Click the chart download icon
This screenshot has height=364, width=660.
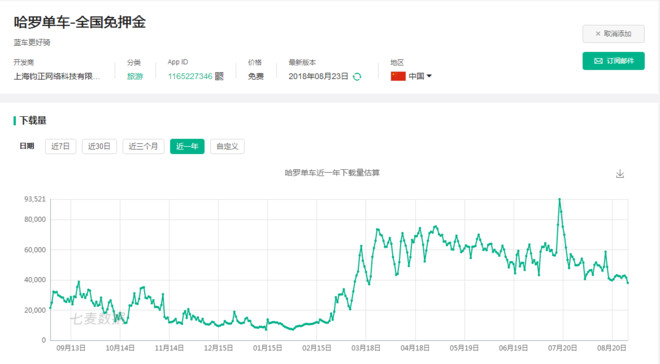point(620,174)
